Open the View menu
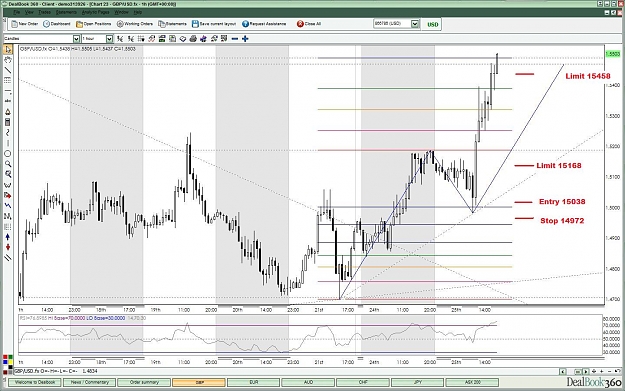The image size is (625, 391). (29, 12)
